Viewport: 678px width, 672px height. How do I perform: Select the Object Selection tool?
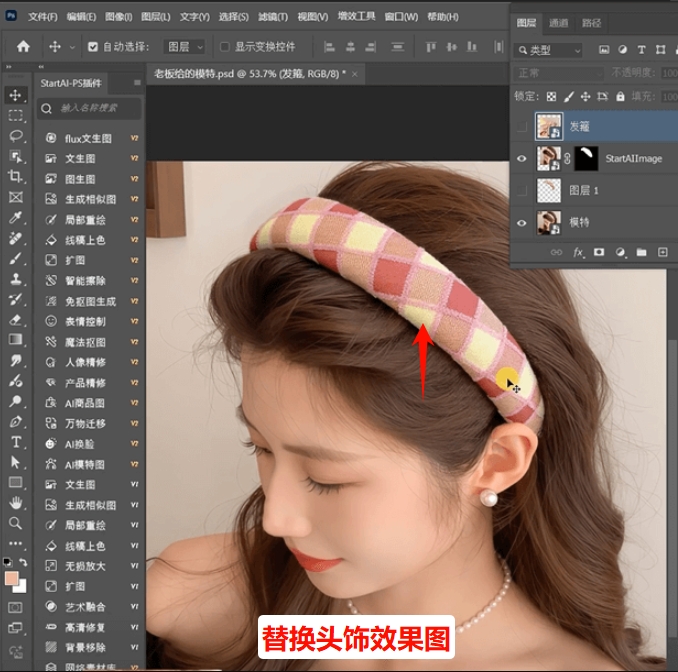point(16,157)
